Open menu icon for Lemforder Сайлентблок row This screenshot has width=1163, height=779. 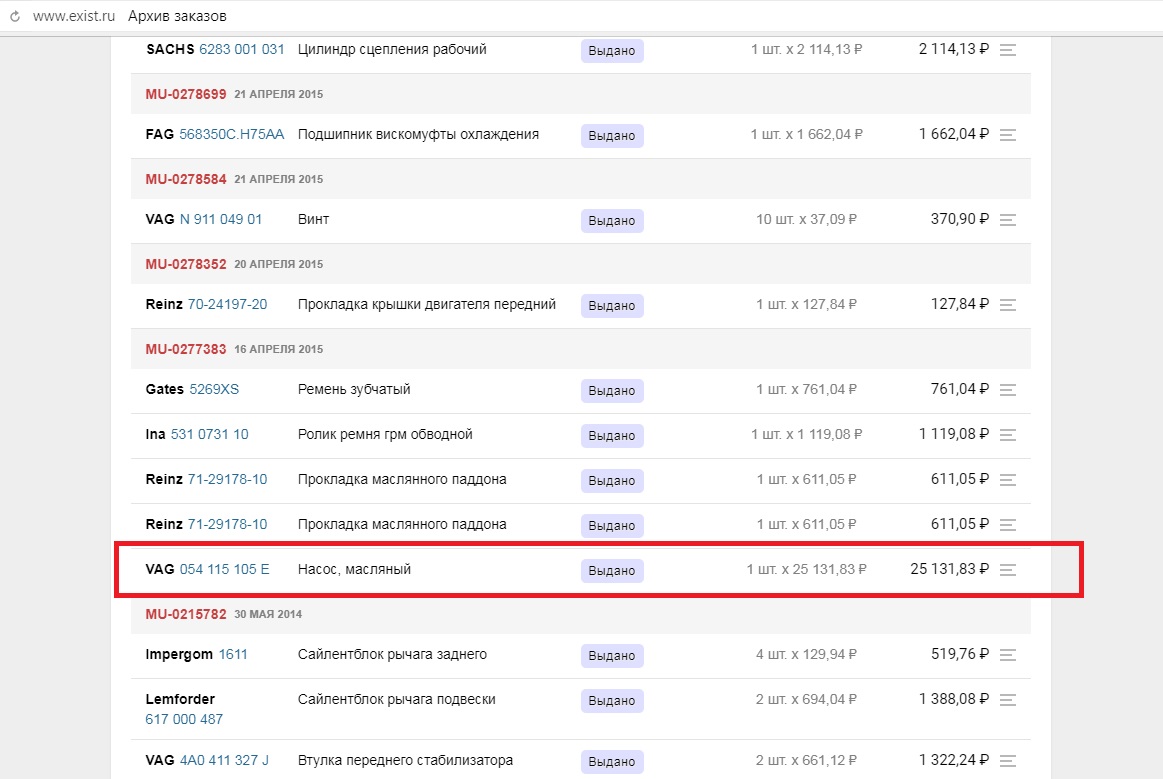click(x=1008, y=700)
